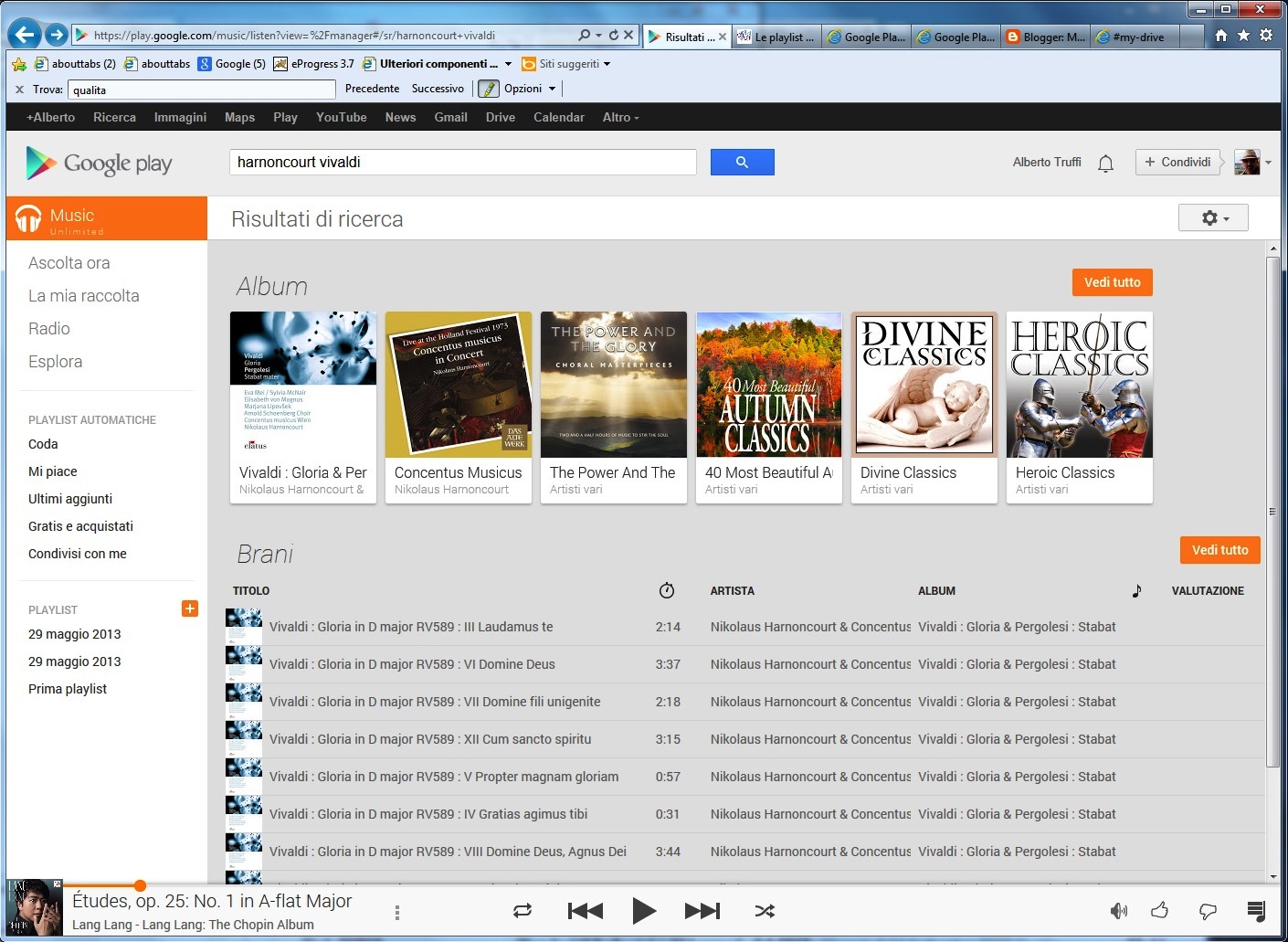Skip to next track
The height and width of the screenshot is (942, 1288).
click(702, 911)
